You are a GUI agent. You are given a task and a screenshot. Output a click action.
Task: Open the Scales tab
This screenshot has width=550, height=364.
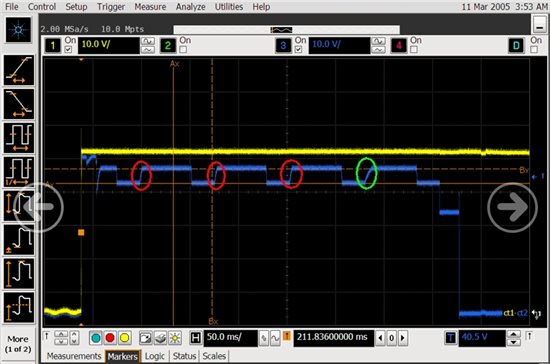(214, 356)
